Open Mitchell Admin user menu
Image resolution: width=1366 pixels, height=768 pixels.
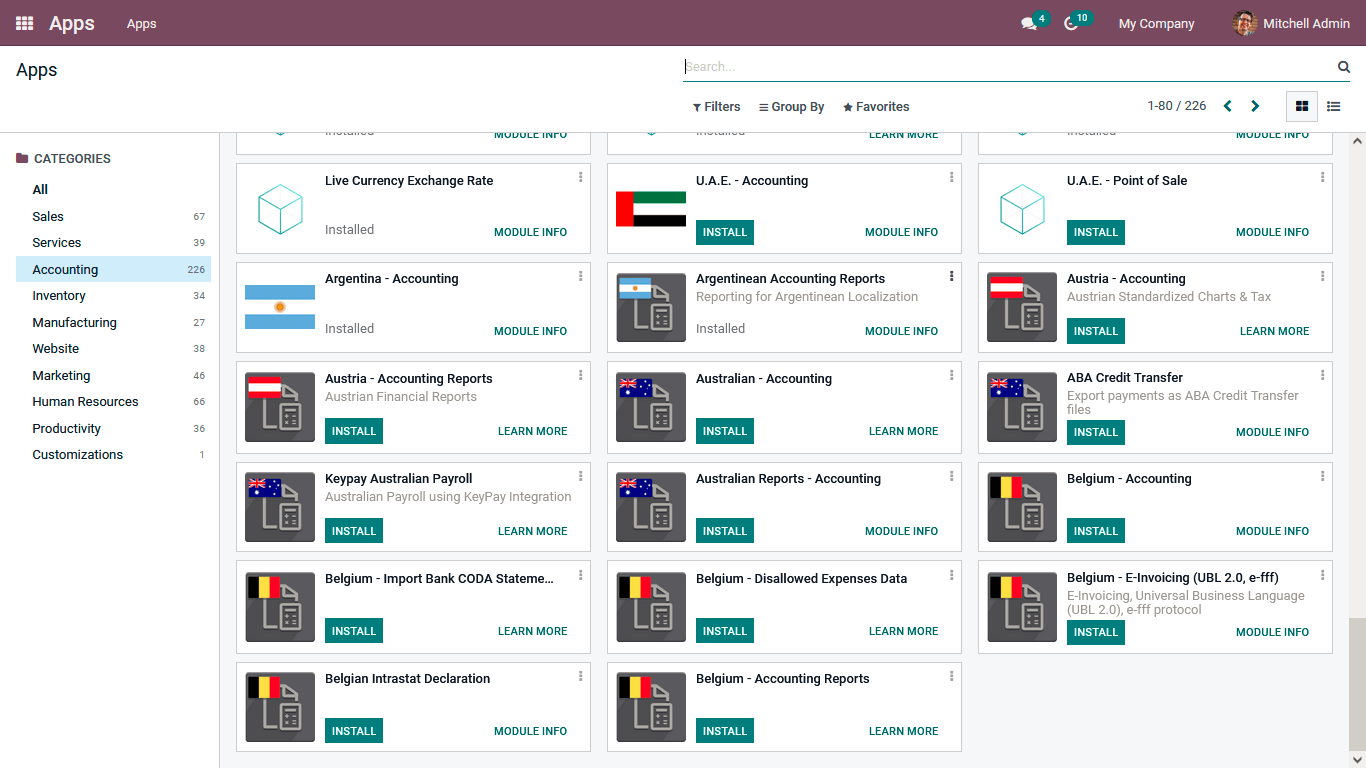tap(1291, 23)
